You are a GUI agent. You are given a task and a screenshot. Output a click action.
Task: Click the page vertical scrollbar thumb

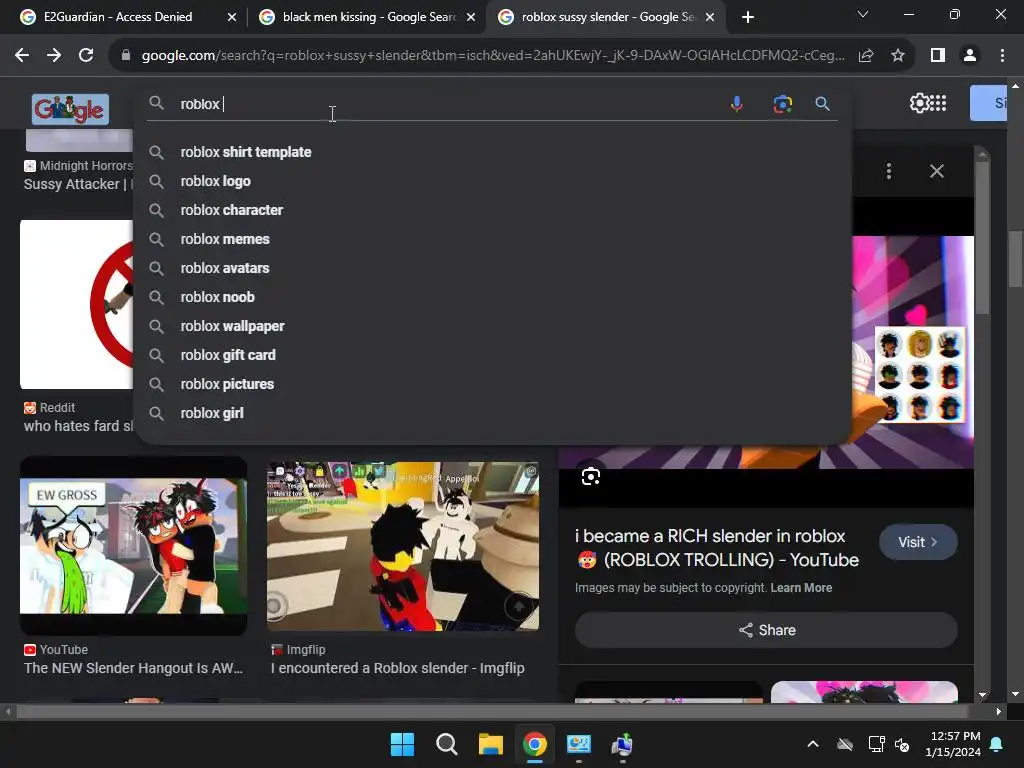click(x=1015, y=259)
